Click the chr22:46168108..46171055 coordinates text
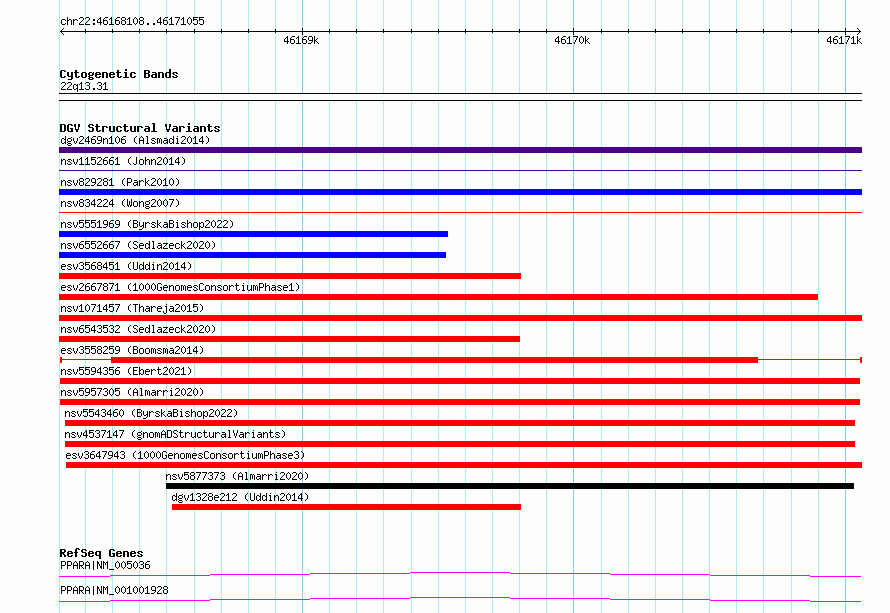Image resolution: width=890 pixels, height=613 pixels. (132, 21)
